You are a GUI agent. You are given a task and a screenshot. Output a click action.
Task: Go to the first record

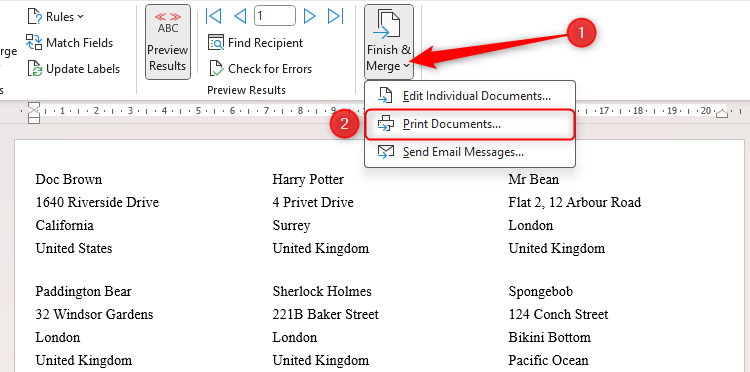[x=213, y=16]
